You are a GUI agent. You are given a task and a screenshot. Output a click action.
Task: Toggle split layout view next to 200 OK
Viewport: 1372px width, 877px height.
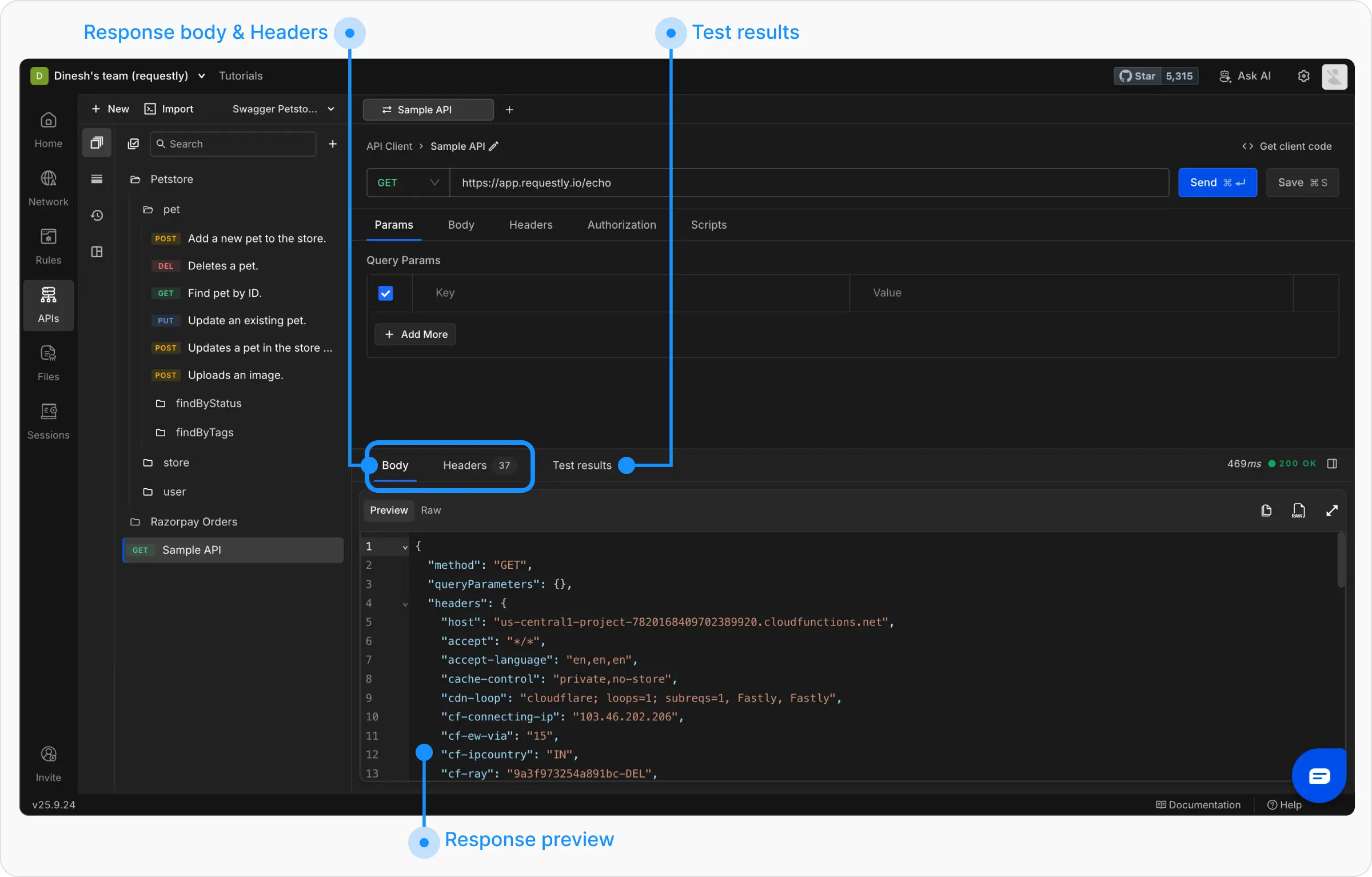tap(1333, 464)
